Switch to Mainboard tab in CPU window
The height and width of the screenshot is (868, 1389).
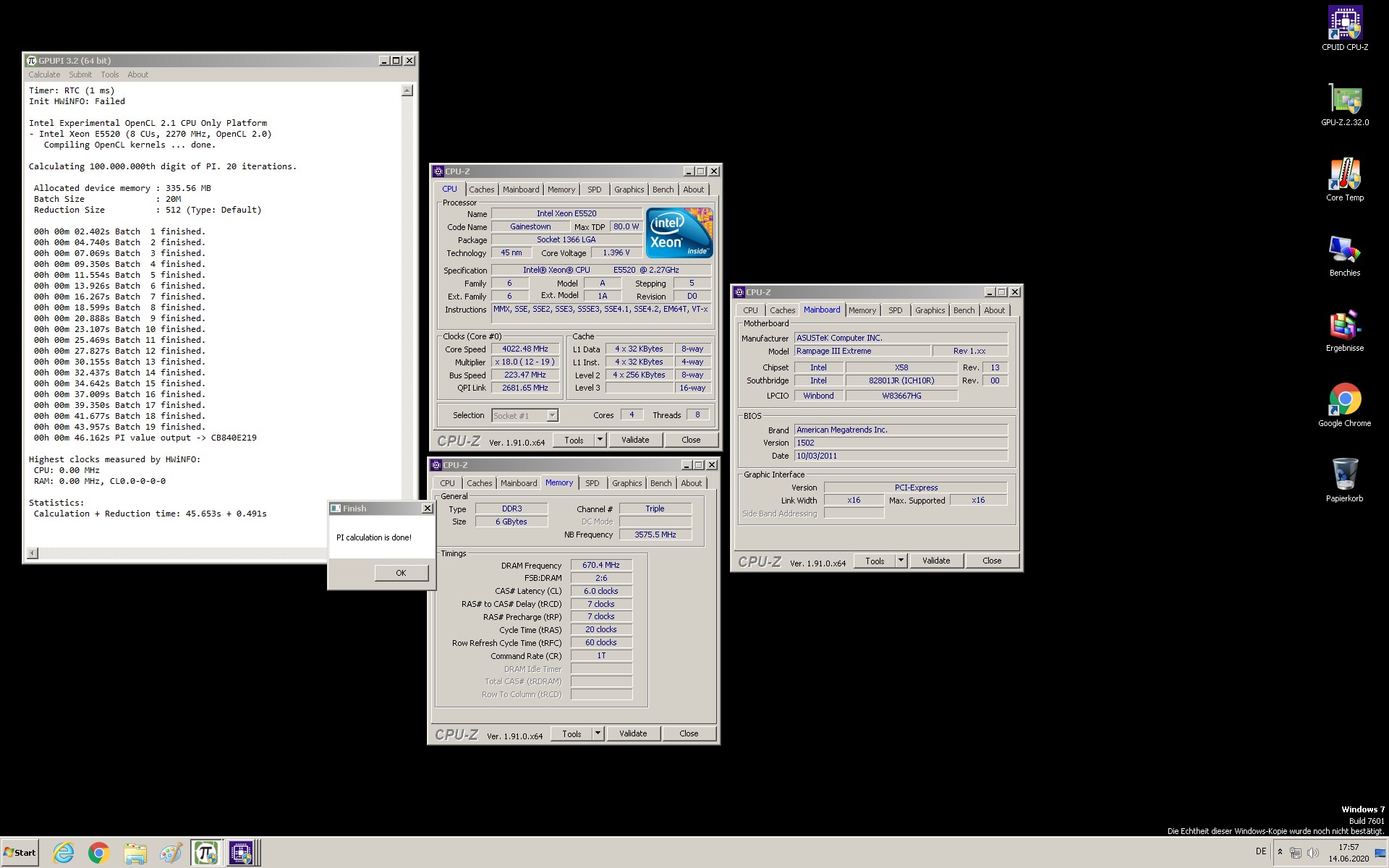pyautogui.click(x=521, y=190)
